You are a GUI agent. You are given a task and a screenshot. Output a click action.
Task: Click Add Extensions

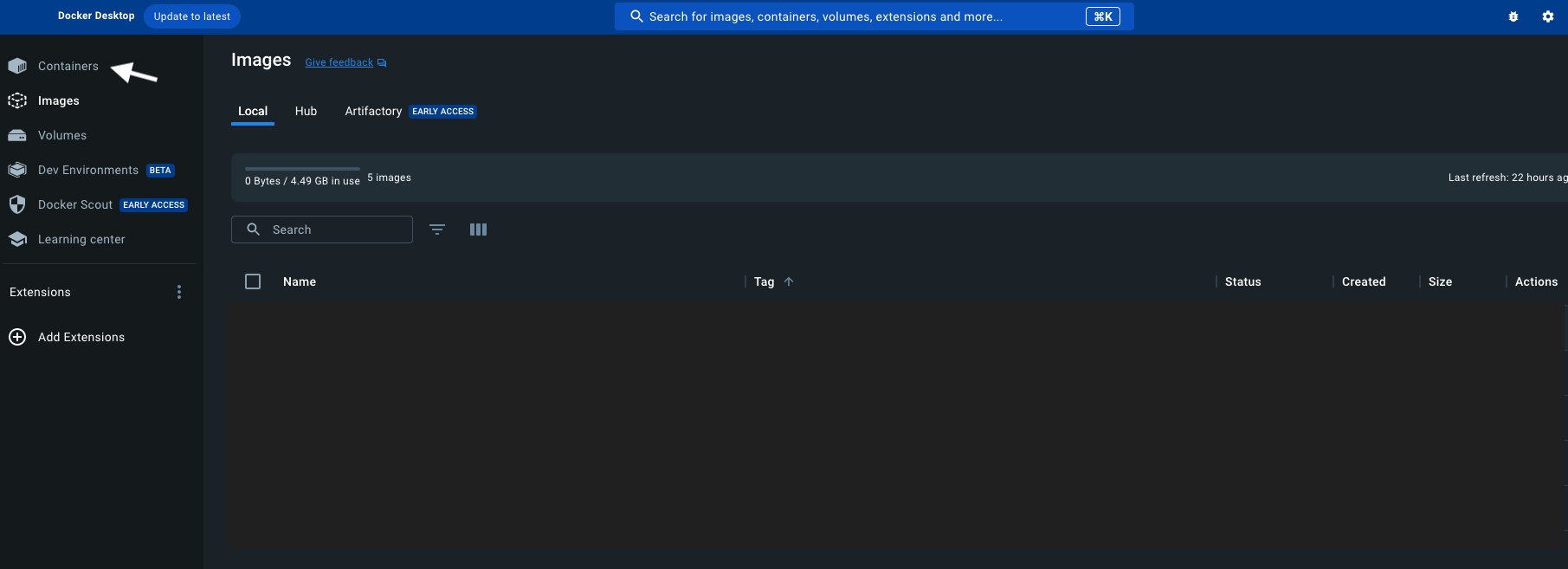coord(81,337)
